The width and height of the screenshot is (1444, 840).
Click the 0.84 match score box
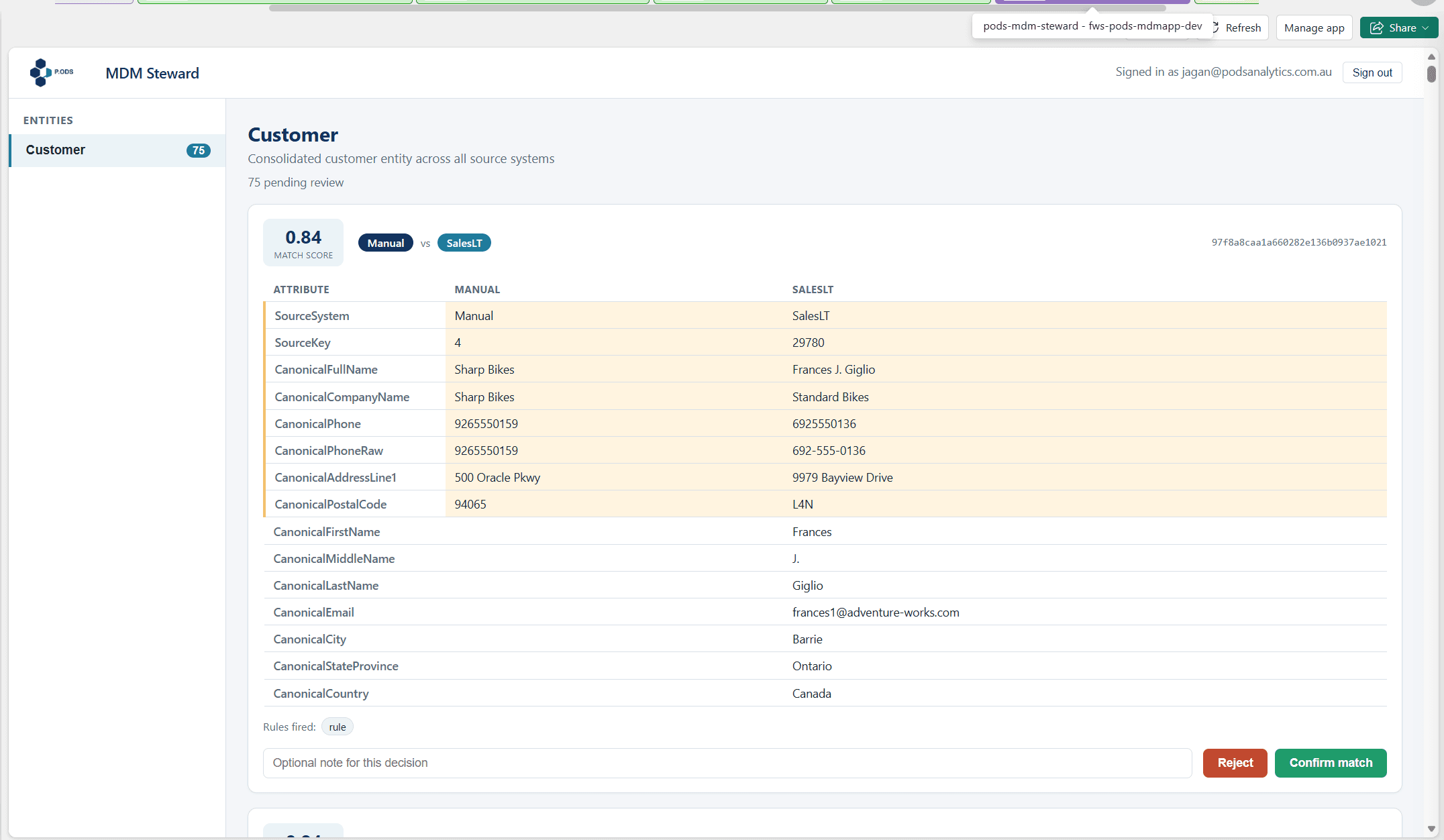pyautogui.click(x=303, y=243)
